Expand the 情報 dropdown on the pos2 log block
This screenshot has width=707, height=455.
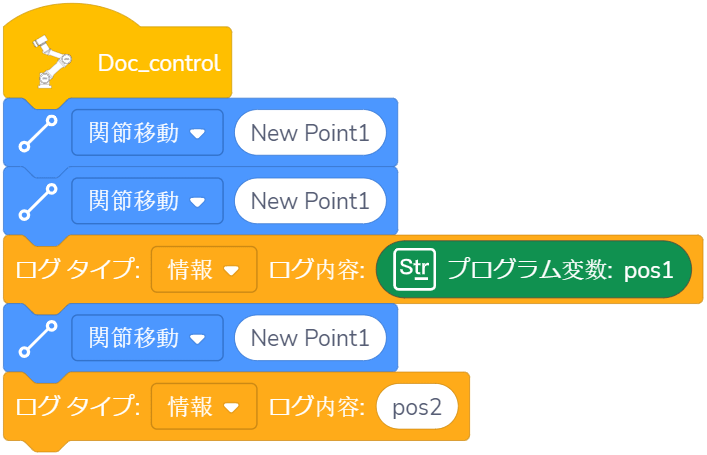pos(204,407)
